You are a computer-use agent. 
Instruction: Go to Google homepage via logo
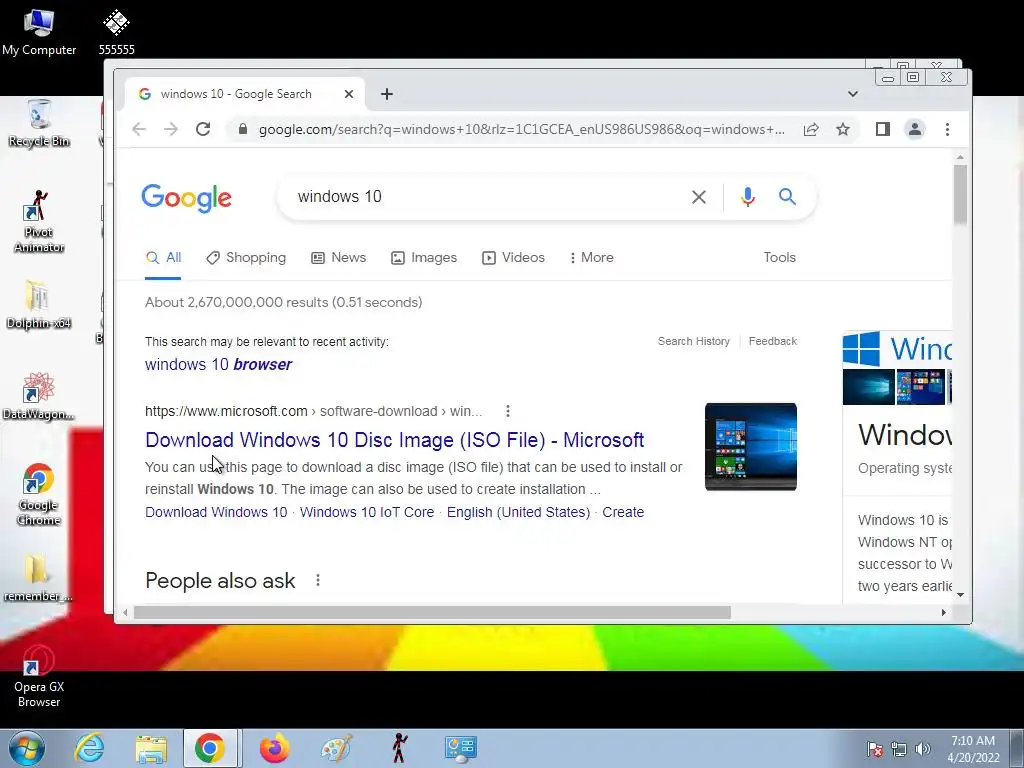pyautogui.click(x=187, y=197)
